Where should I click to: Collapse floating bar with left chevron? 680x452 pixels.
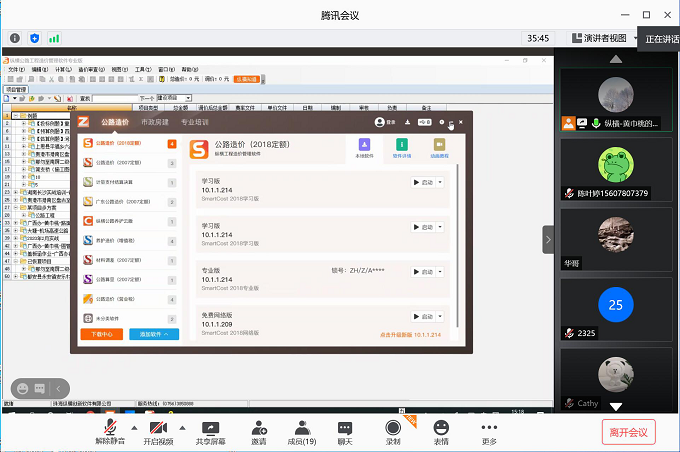[x=59, y=389]
